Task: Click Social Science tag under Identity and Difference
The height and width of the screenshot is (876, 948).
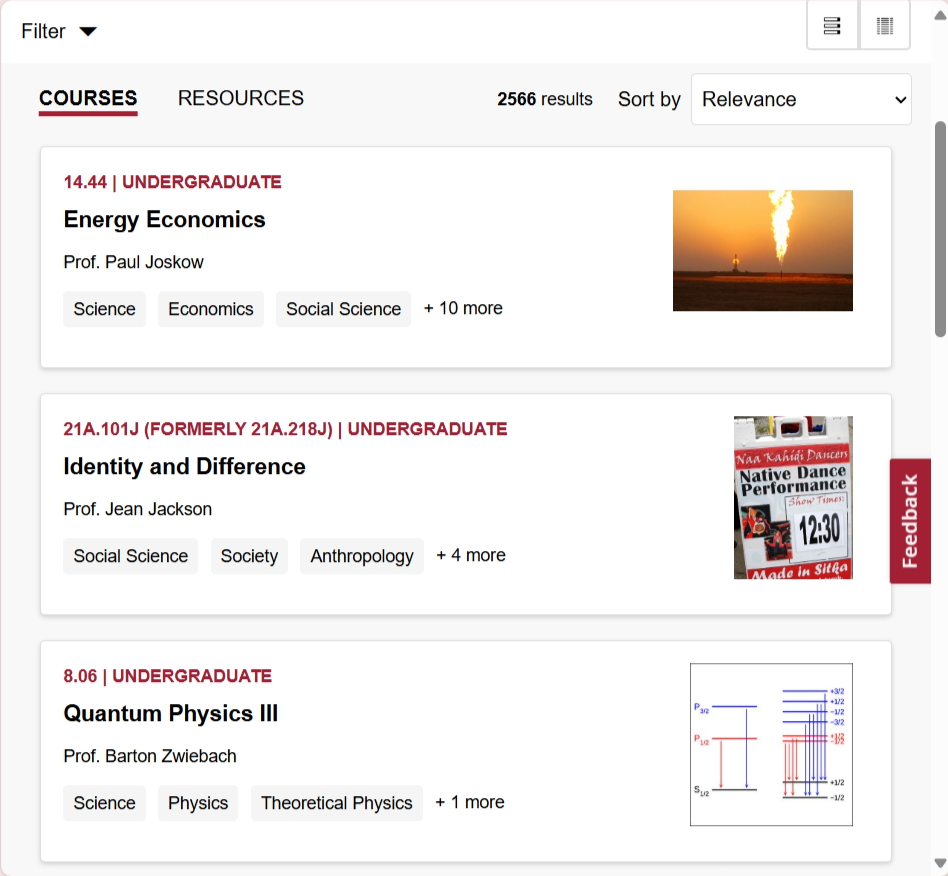Action: point(131,556)
